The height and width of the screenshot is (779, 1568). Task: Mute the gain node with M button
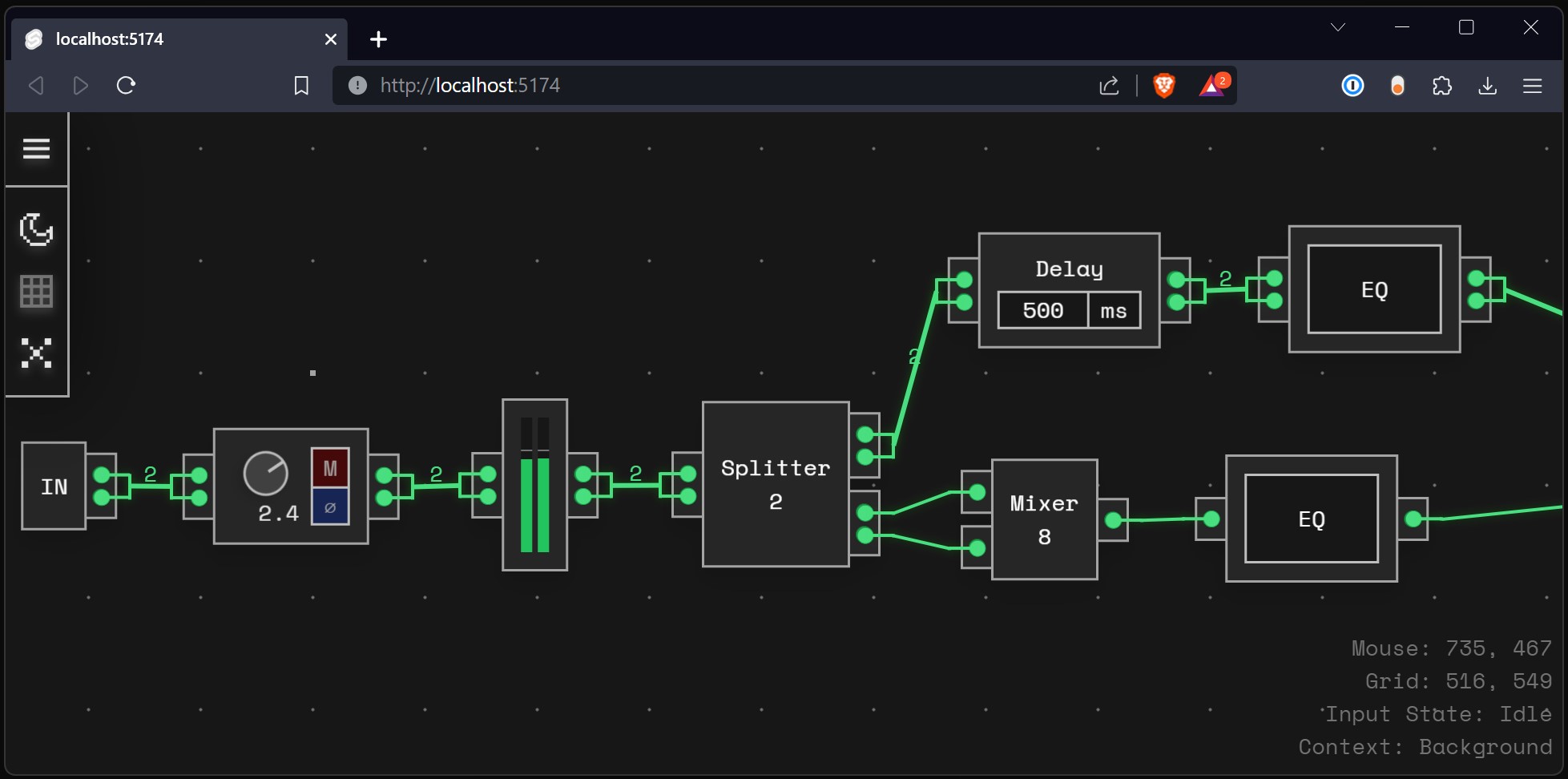[330, 468]
